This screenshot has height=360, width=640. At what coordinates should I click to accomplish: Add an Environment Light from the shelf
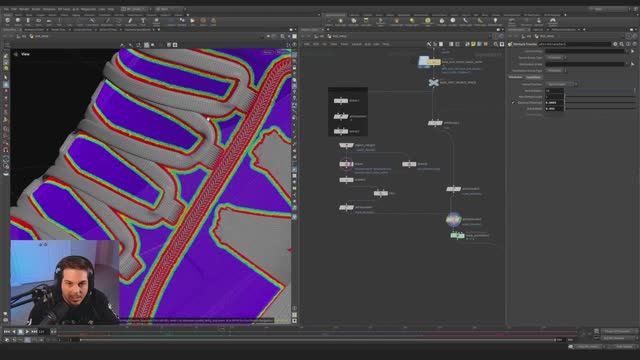click(427, 22)
